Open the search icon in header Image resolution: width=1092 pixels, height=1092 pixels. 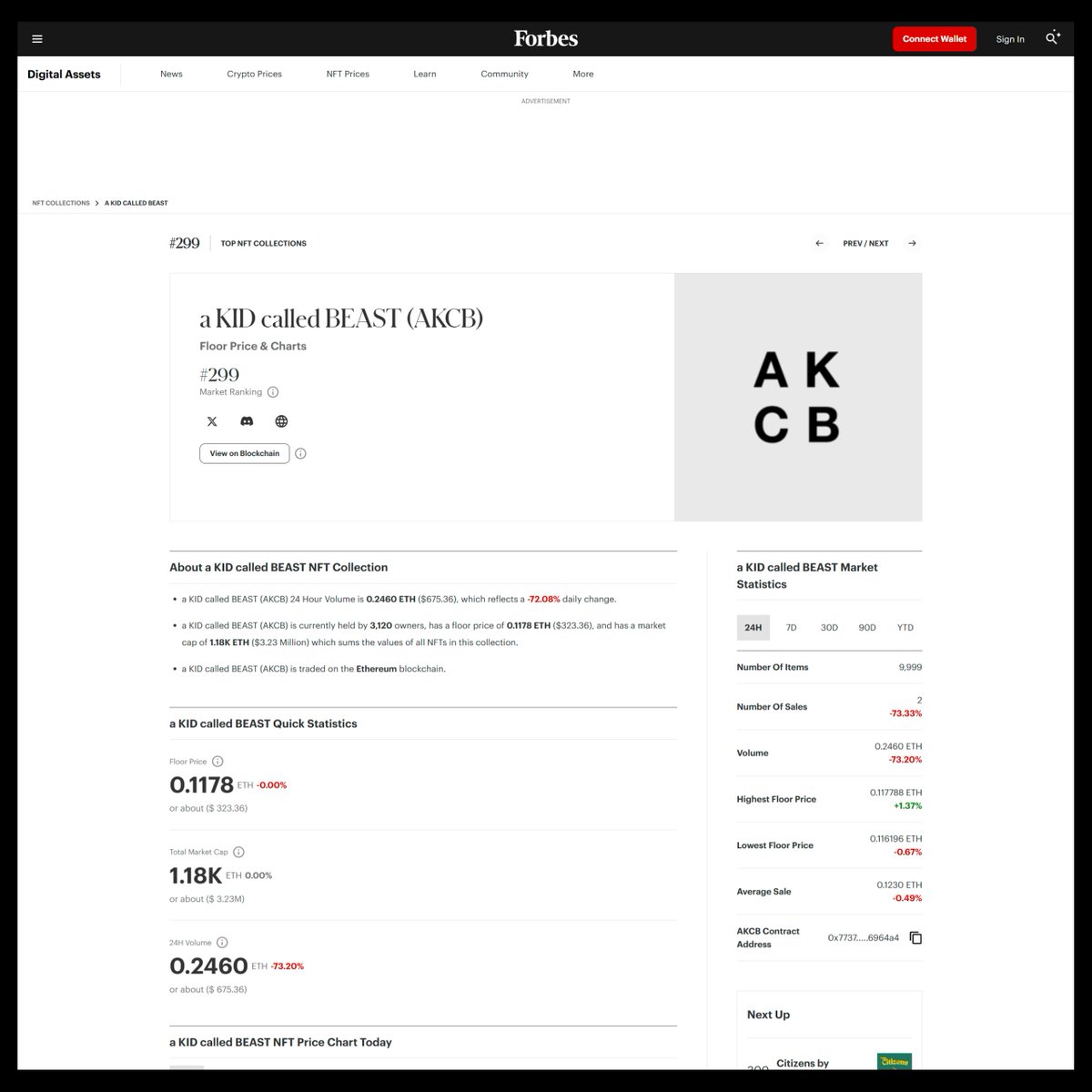[1053, 38]
